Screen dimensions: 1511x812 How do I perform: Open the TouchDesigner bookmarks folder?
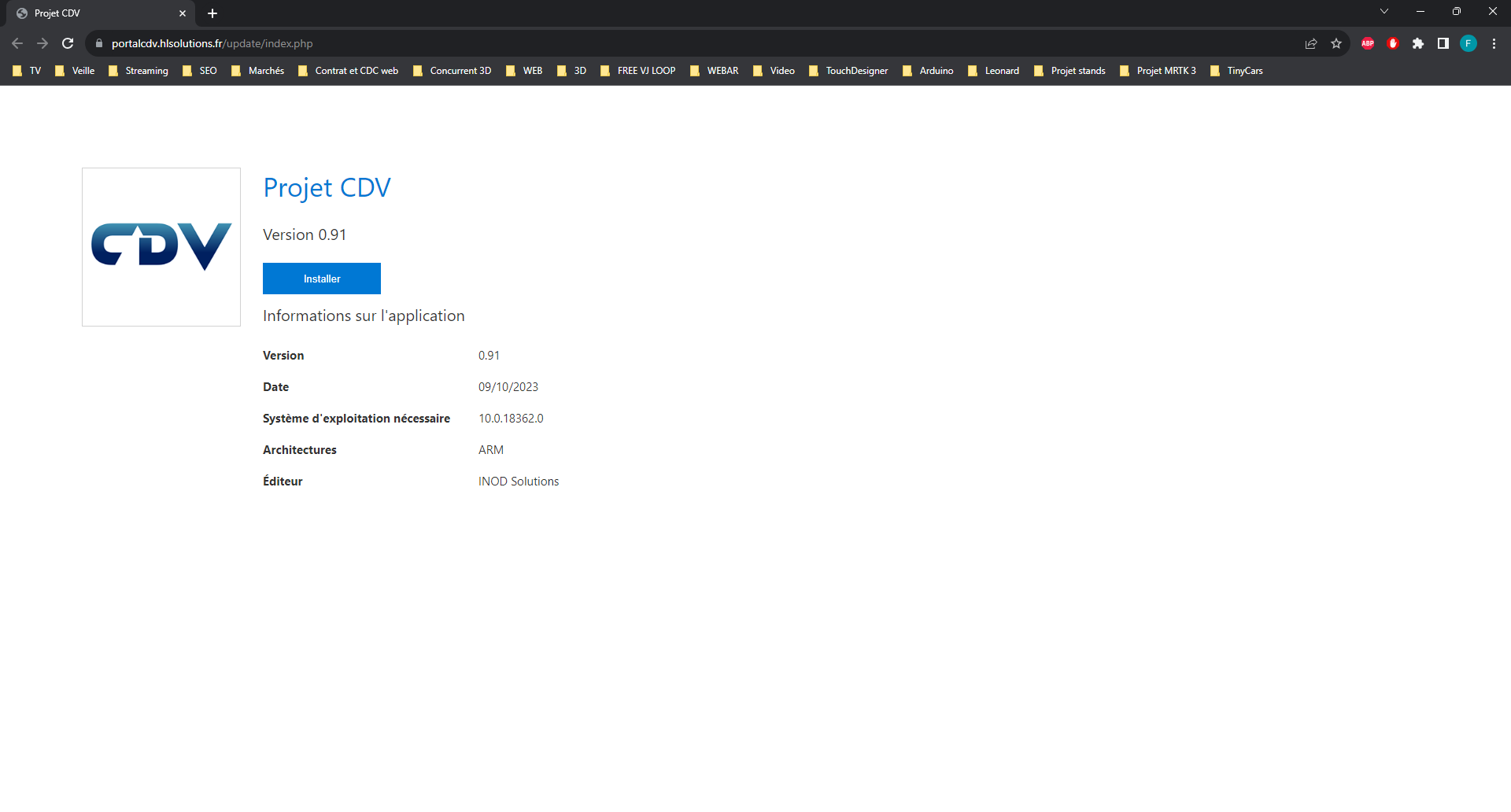click(848, 71)
